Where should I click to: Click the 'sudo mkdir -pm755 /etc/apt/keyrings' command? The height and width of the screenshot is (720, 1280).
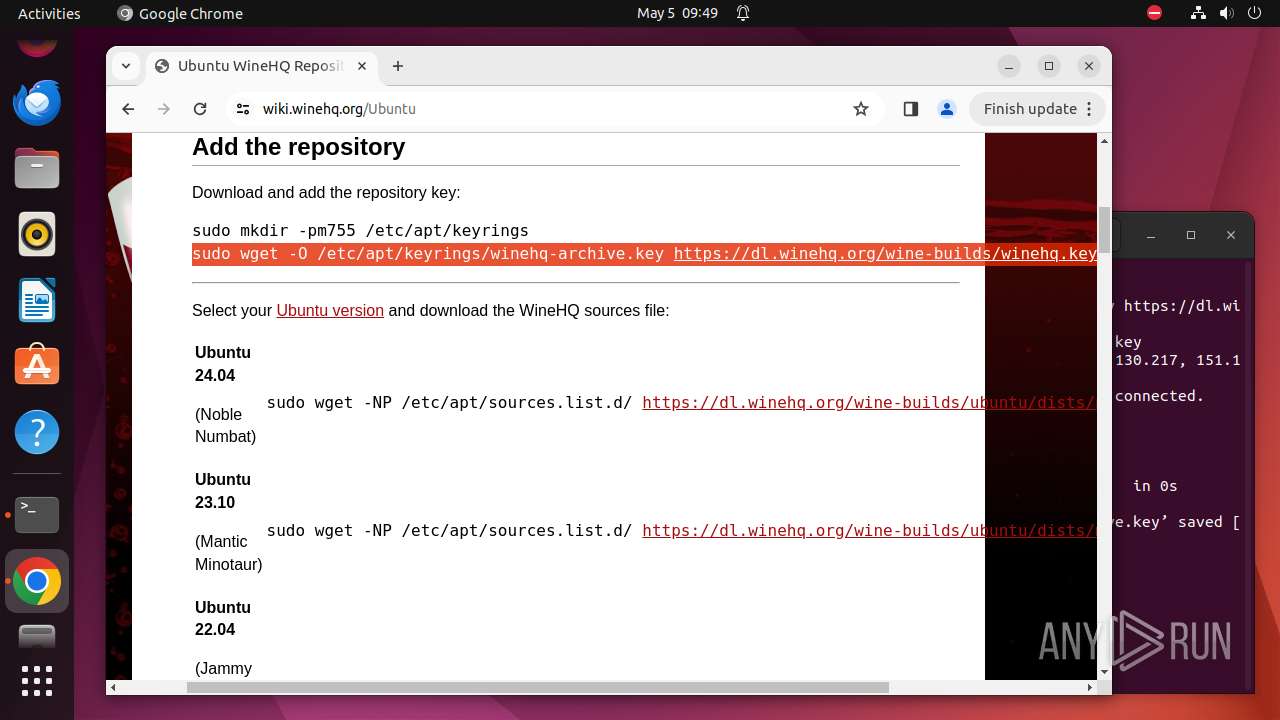(360, 231)
